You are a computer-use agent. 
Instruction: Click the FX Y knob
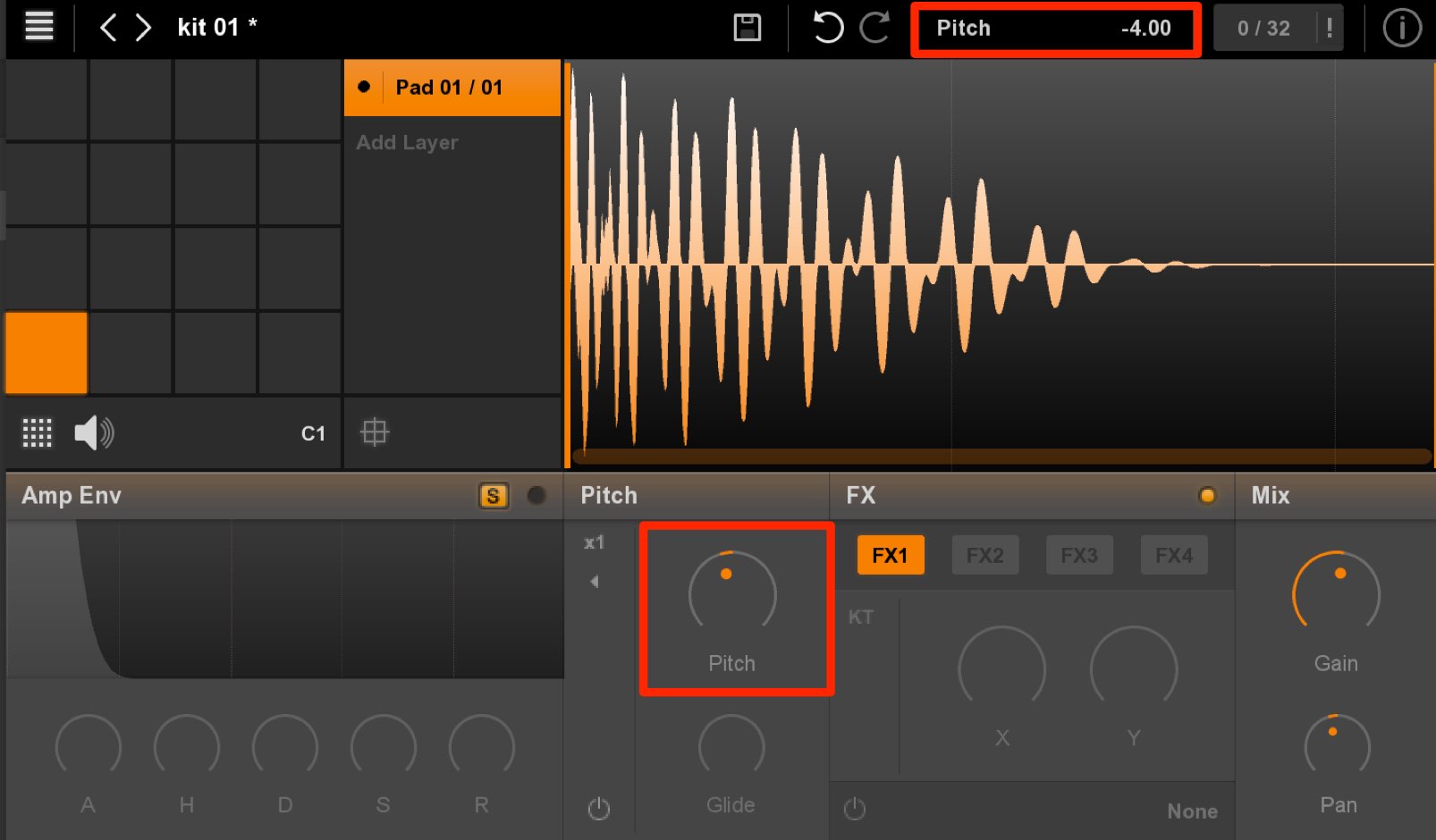(x=1134, y=668)
